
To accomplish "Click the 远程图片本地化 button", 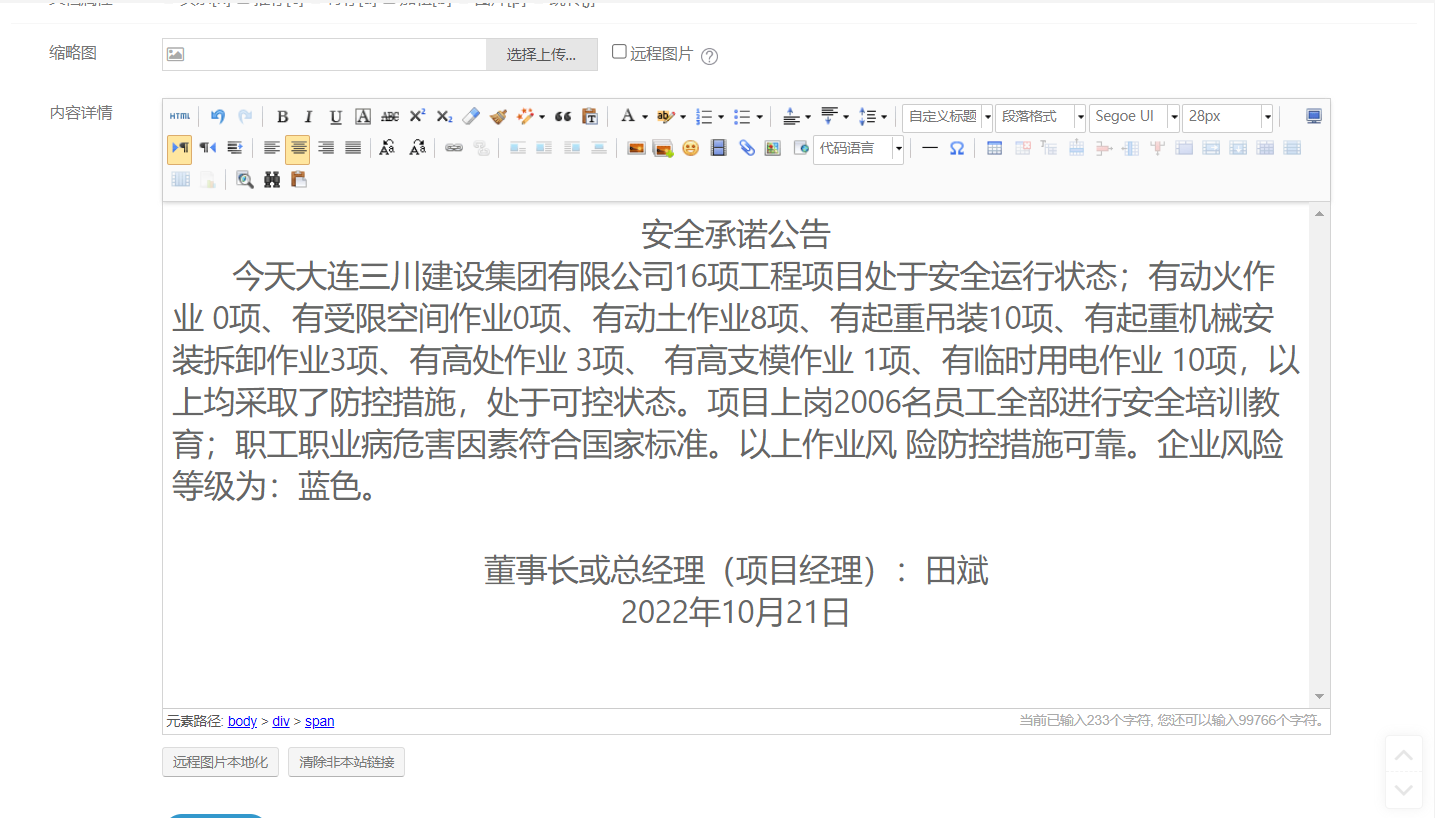I will click(220, 762).
